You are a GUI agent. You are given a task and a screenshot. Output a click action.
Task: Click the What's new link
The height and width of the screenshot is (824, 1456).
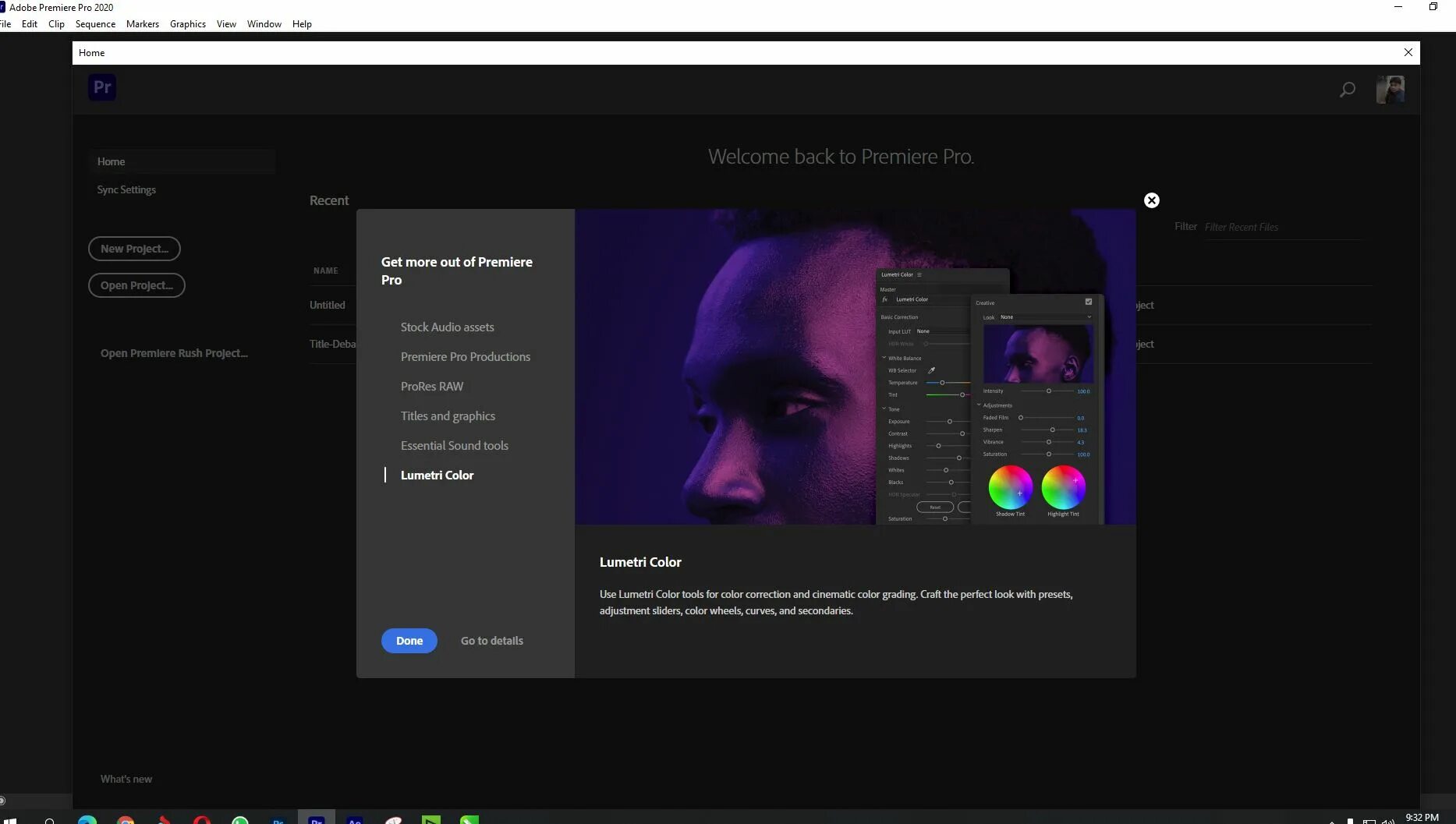(x=126, y=779)
